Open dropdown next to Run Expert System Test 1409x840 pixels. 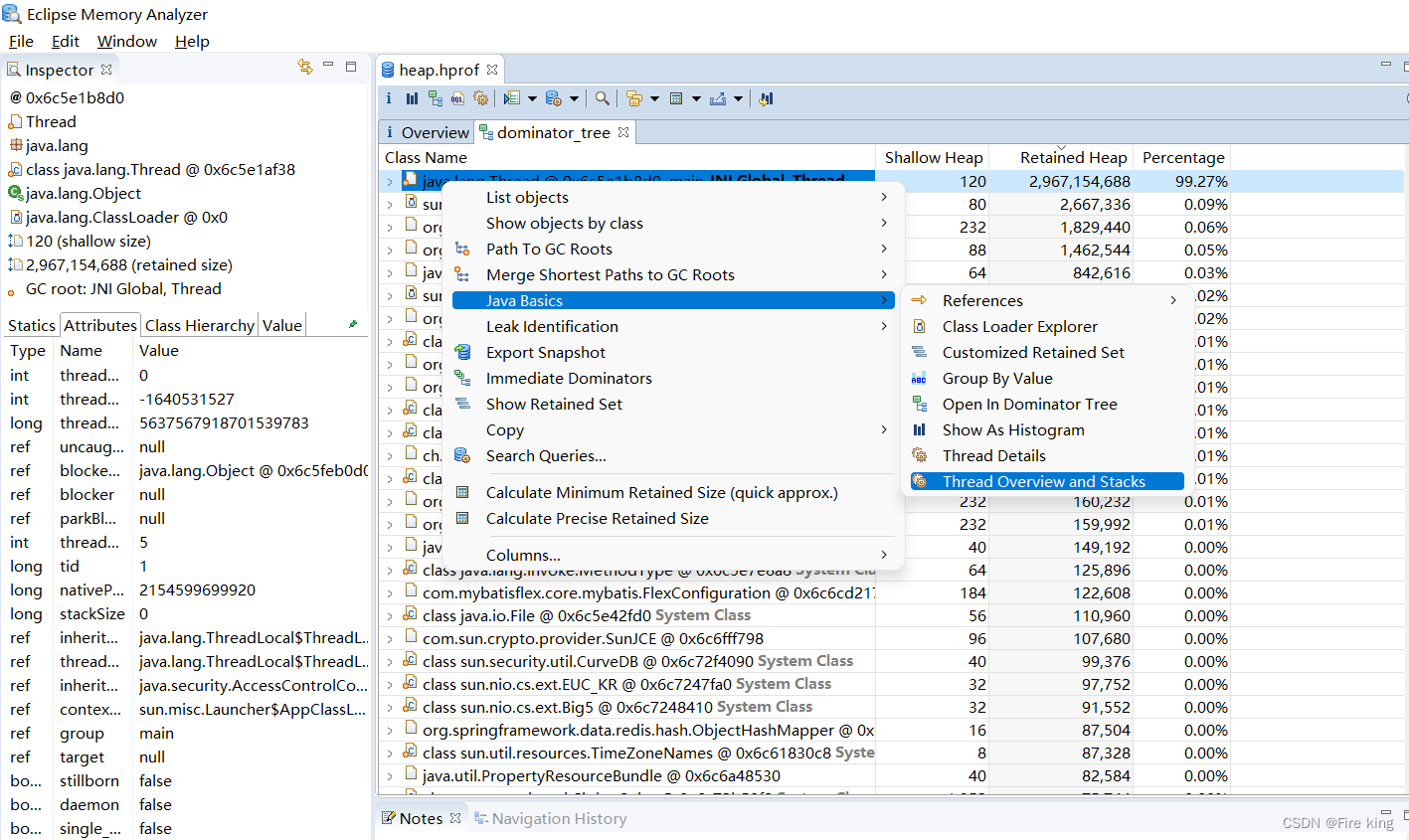[532, 98]
